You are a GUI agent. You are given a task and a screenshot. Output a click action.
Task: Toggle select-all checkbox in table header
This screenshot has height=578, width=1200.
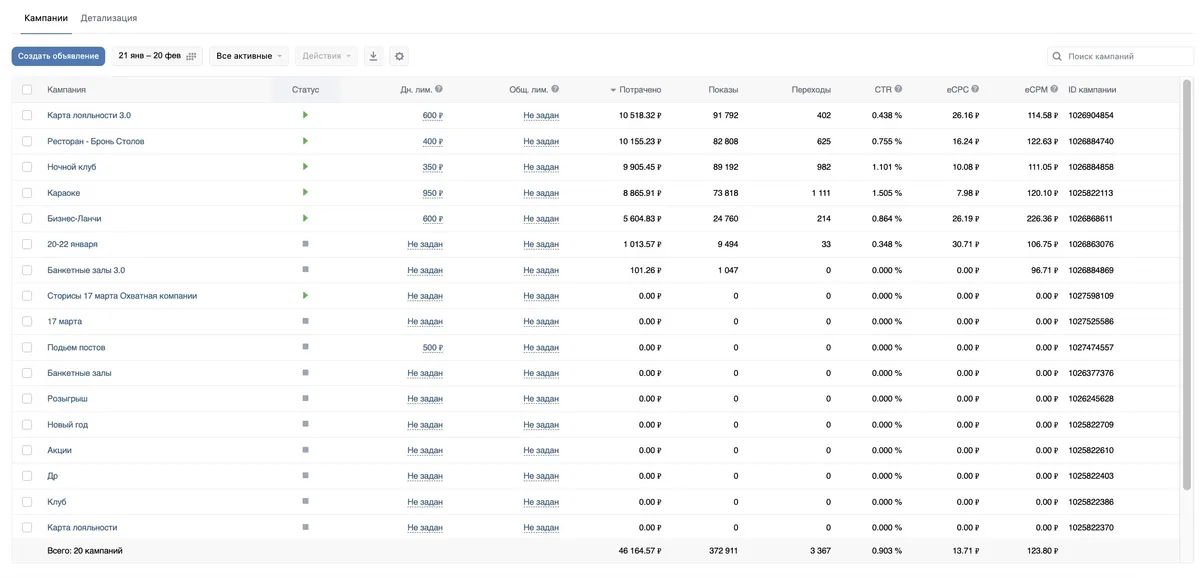pos(27,90)
